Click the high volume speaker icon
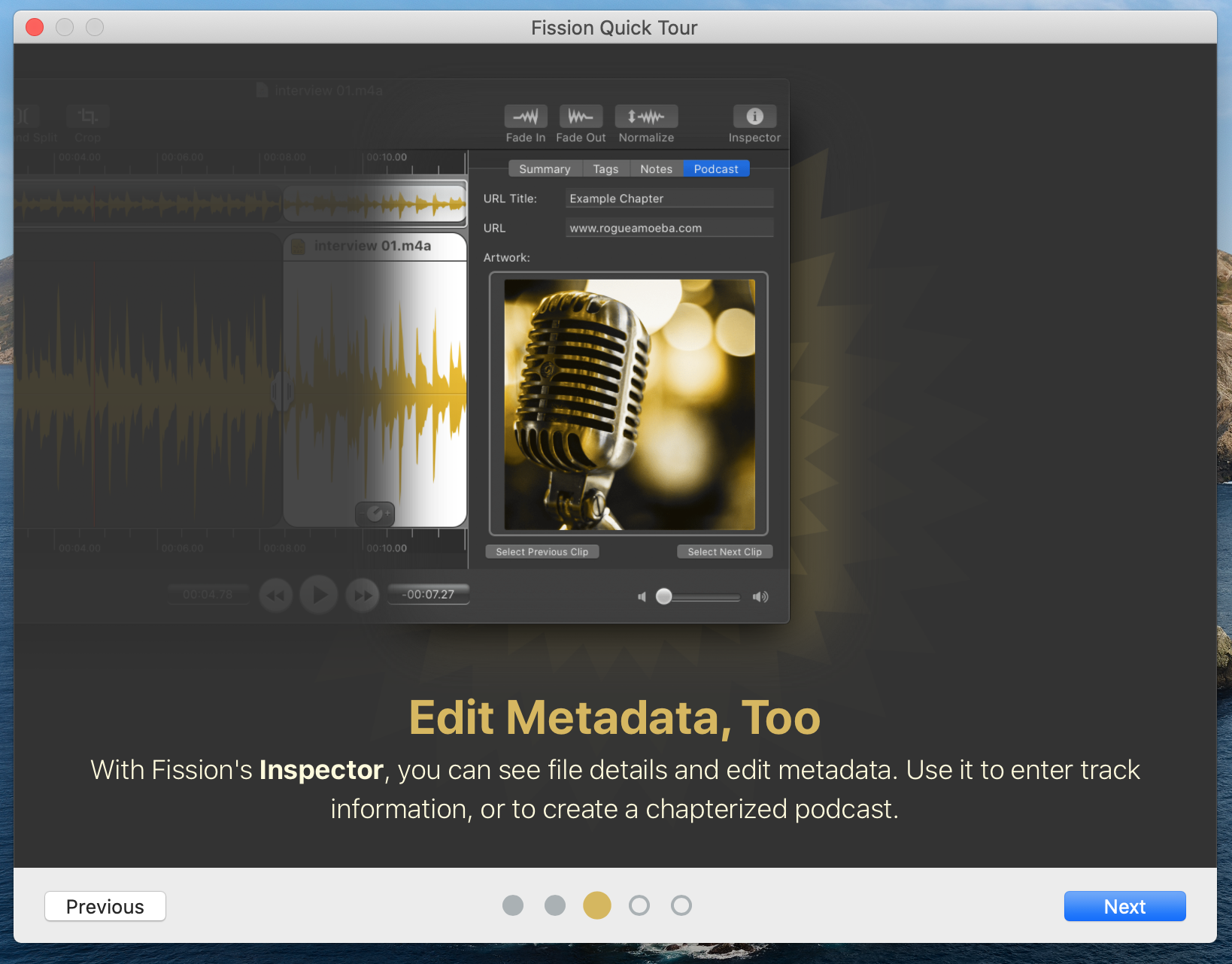 [x=760, y=597]
